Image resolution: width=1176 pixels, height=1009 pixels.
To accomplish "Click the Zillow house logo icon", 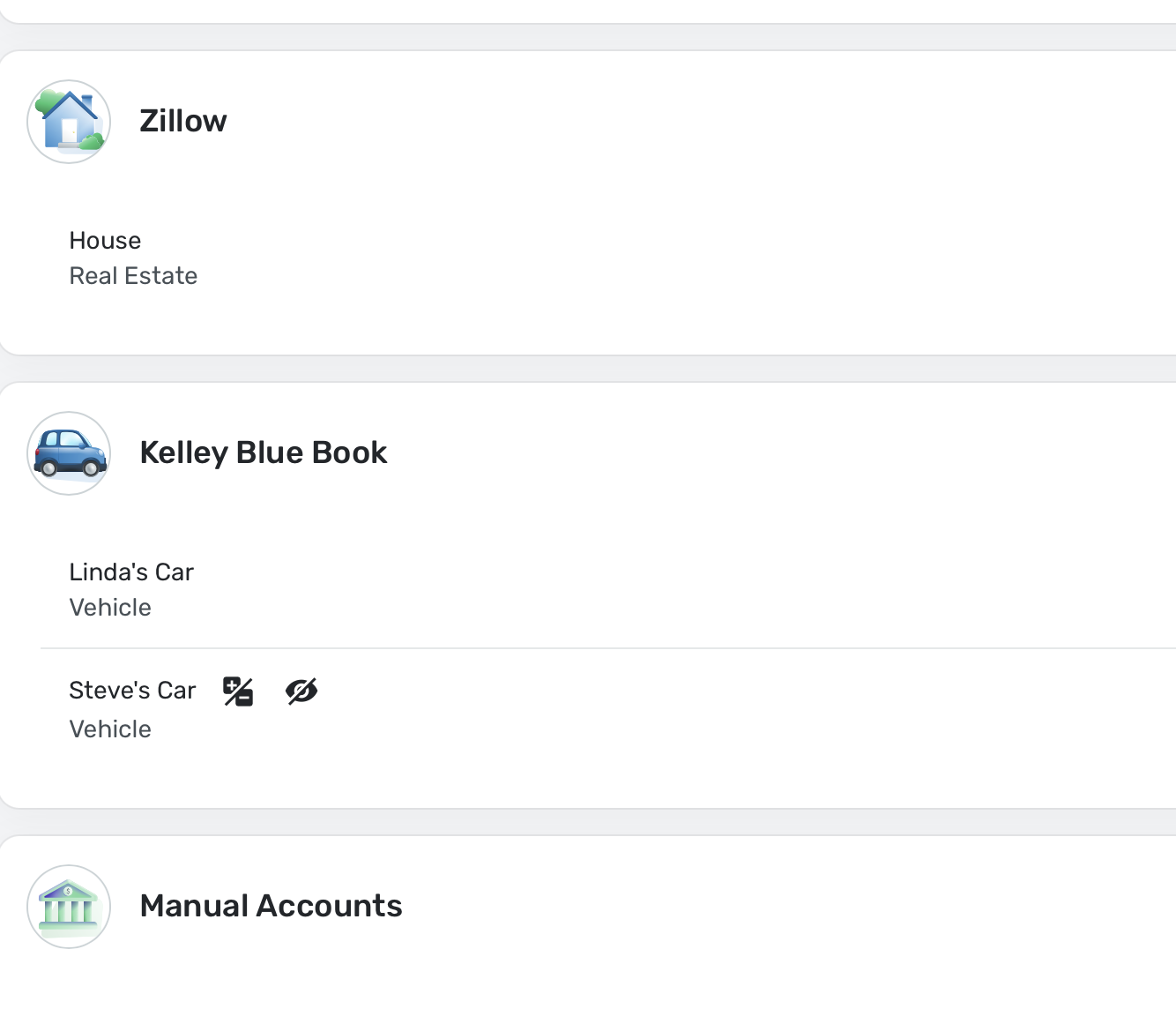I will click(x=69, y=122).
